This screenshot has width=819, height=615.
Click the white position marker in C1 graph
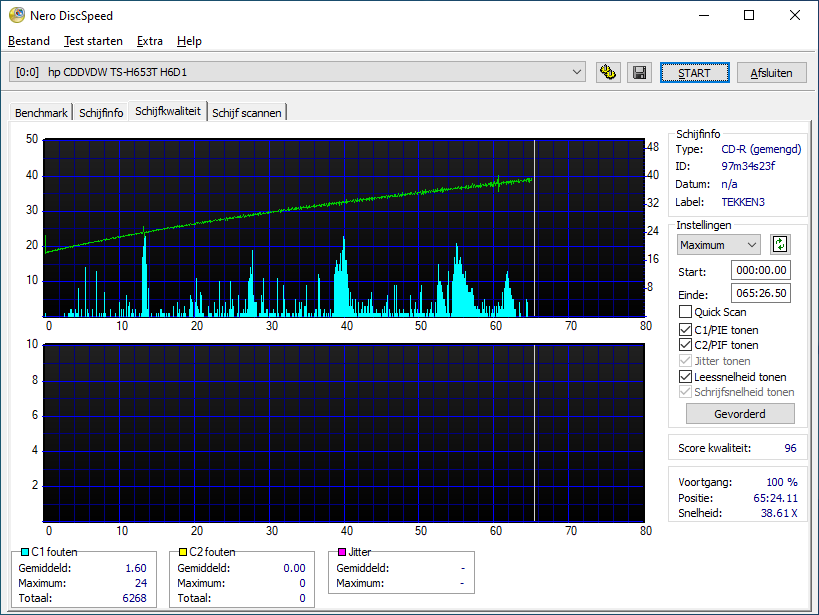coord(534,228)
